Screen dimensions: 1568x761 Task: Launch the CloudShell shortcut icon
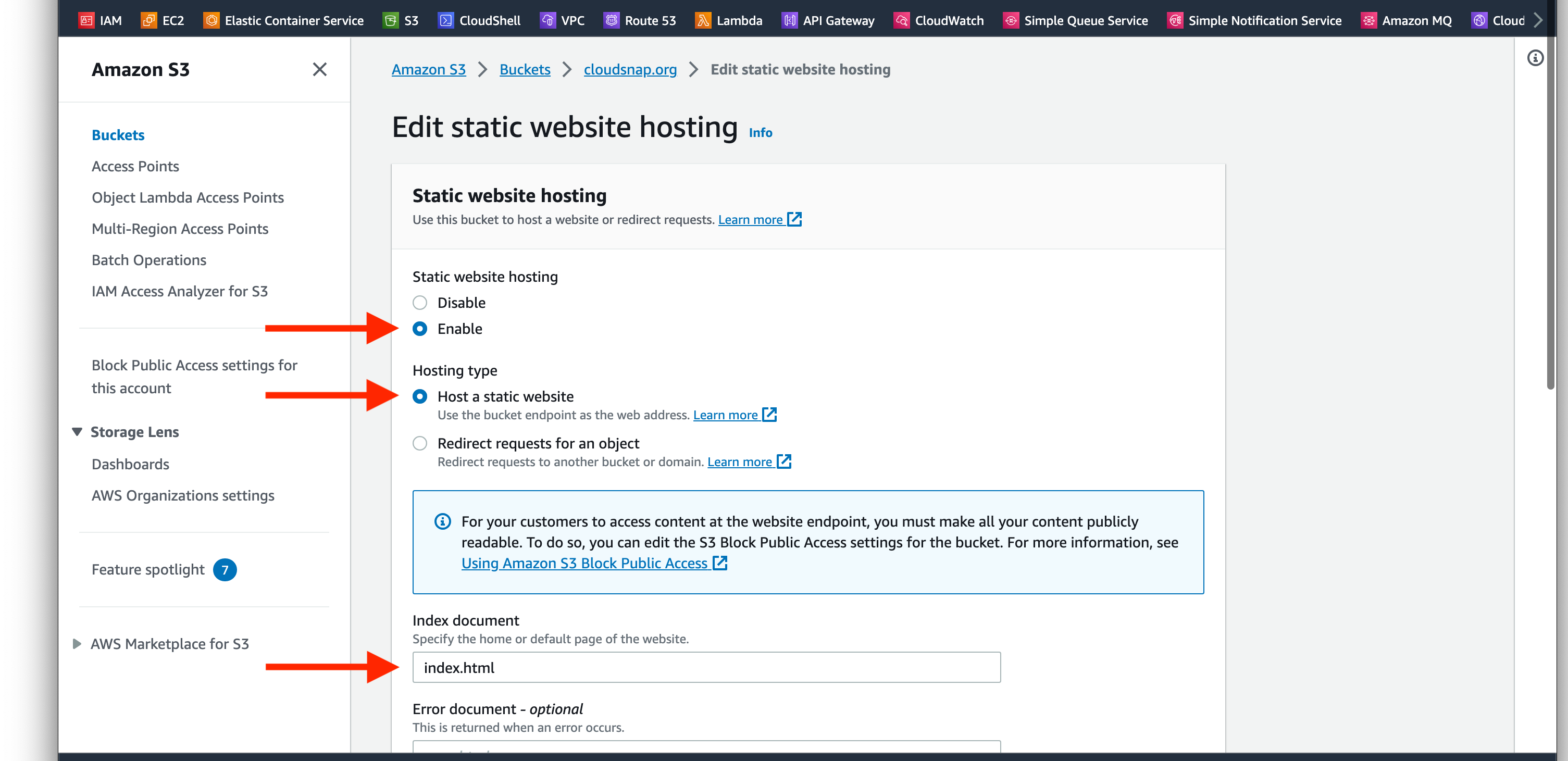(445, 20)
